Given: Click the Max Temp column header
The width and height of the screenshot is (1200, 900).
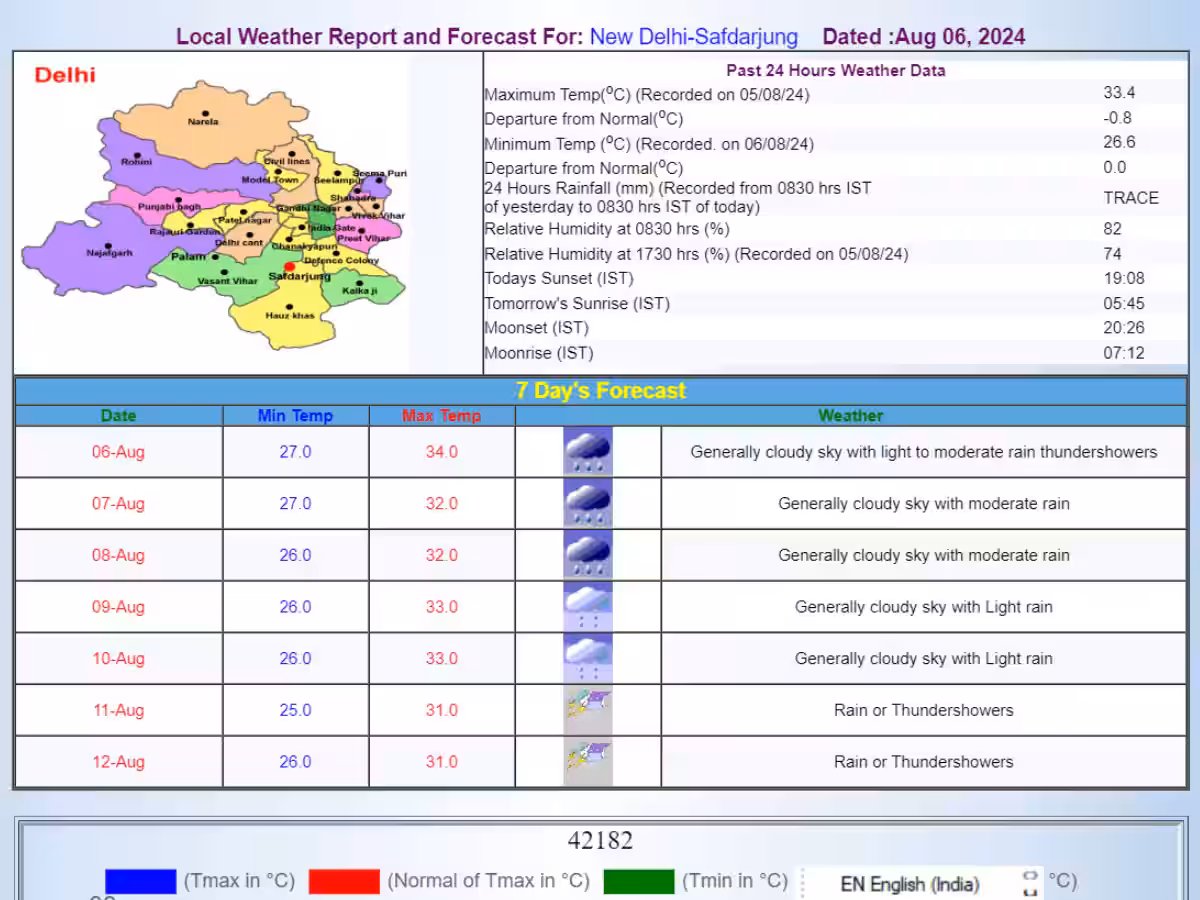Looking at the screenshot, I should 441,416.
